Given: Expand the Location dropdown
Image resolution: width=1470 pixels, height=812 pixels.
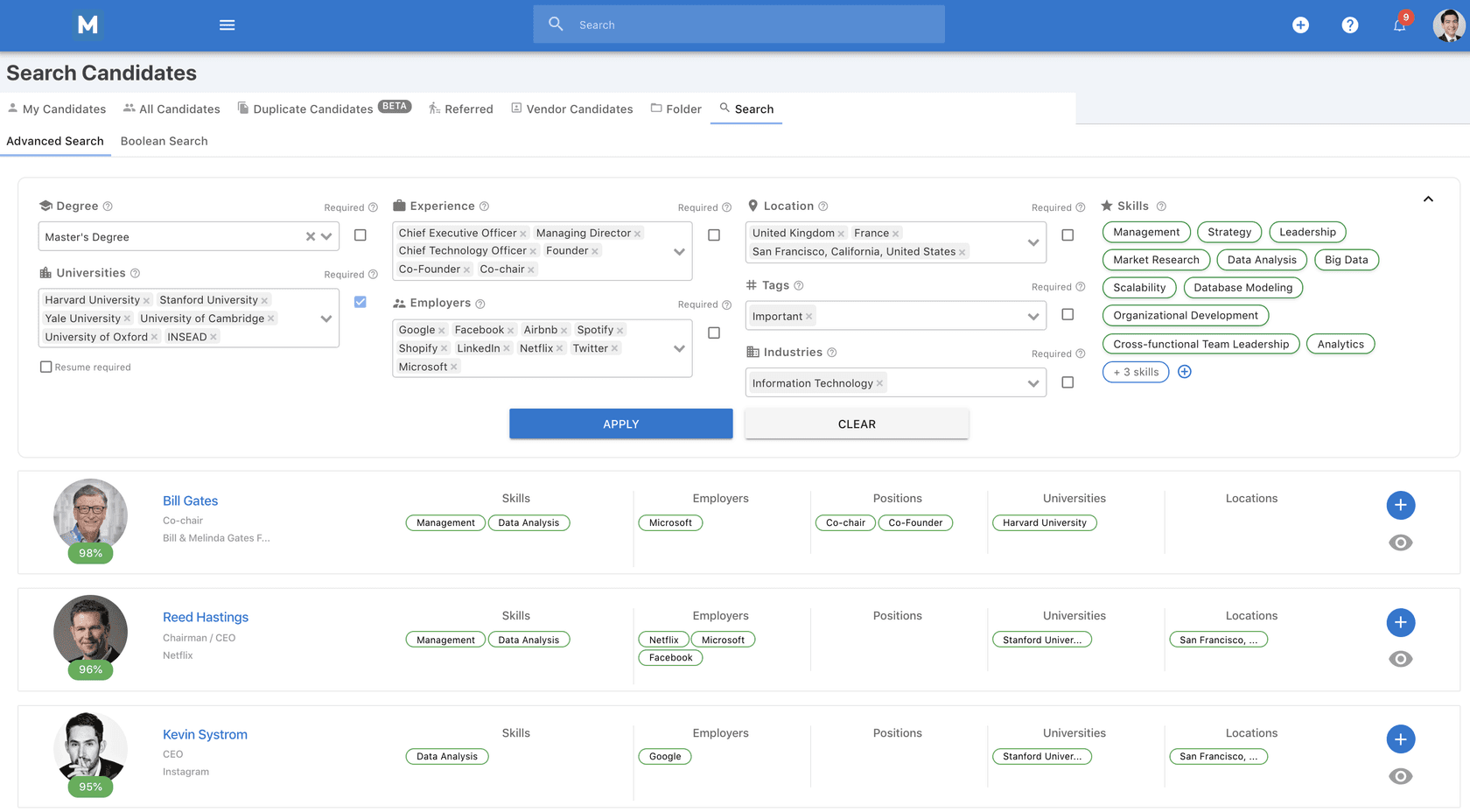Looking at the screenshot, I should (x=1033, y=243).
